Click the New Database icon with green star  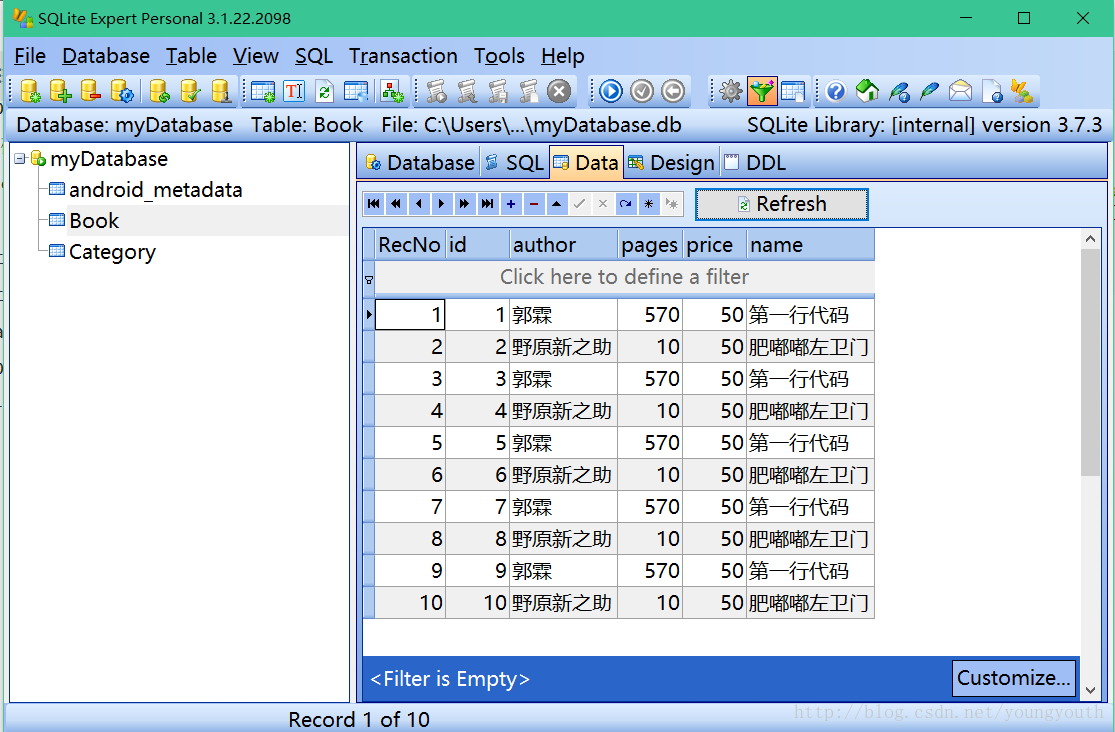pyautogui.click(x=30, y=91)
